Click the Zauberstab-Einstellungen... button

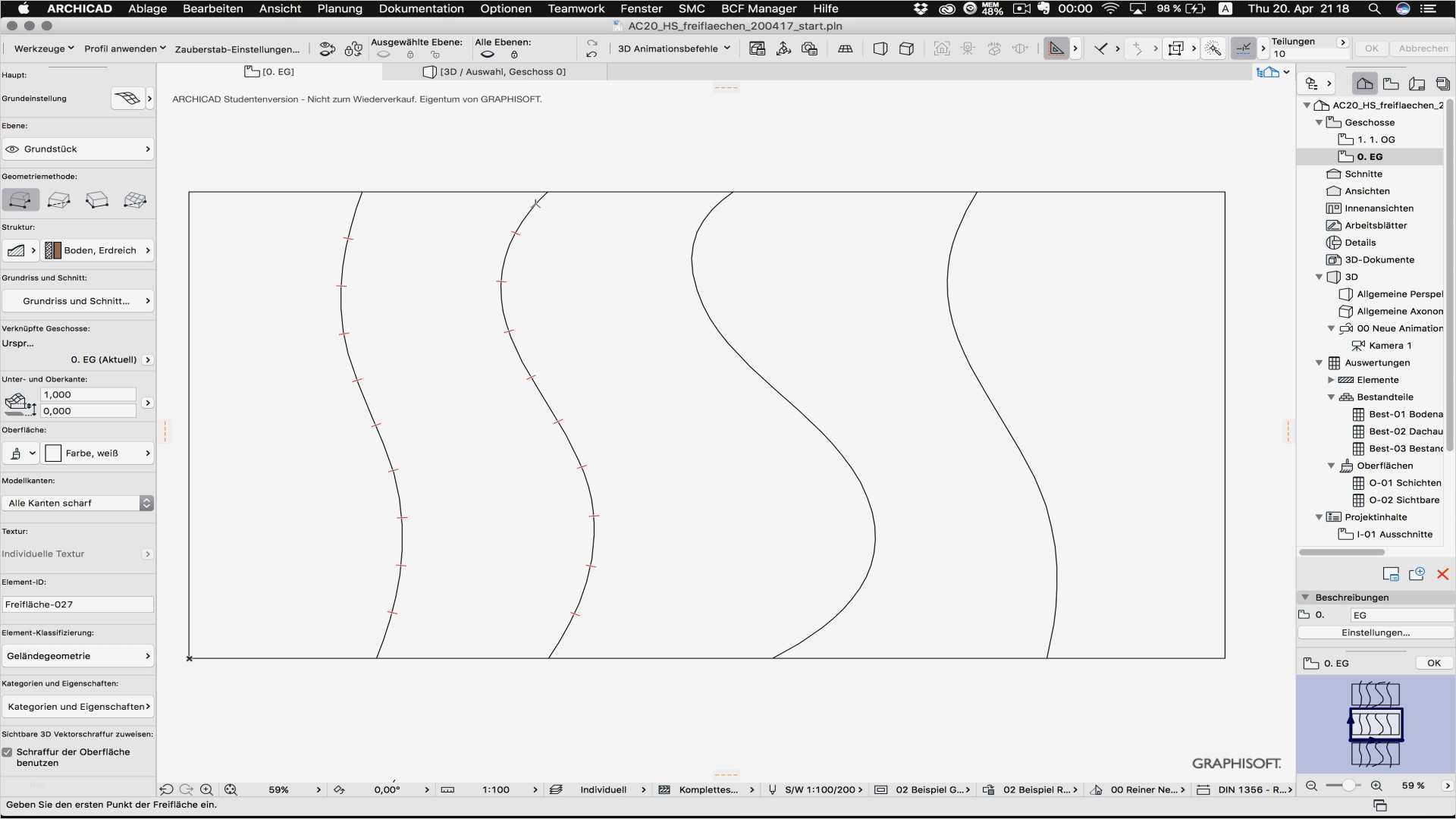pyautogui.click(x=237, y=49)
